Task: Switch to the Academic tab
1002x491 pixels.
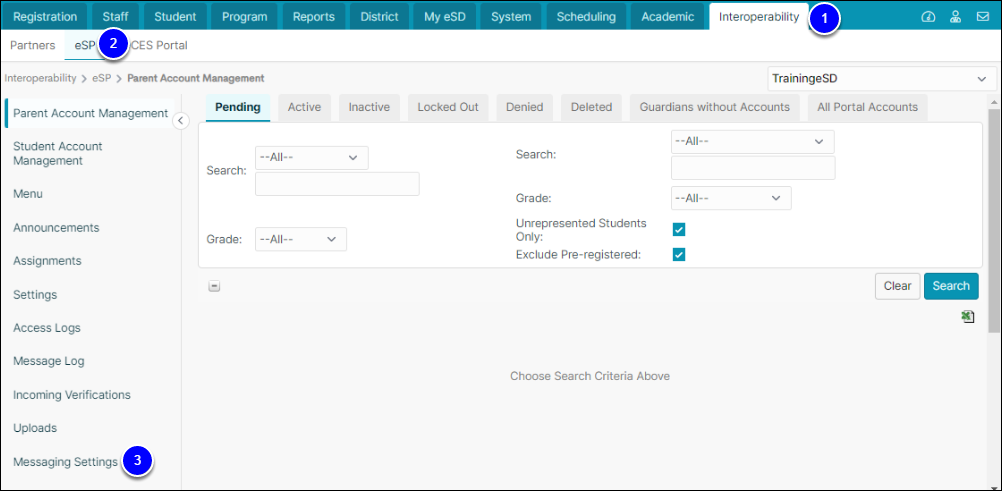Action: coord(668,17)
